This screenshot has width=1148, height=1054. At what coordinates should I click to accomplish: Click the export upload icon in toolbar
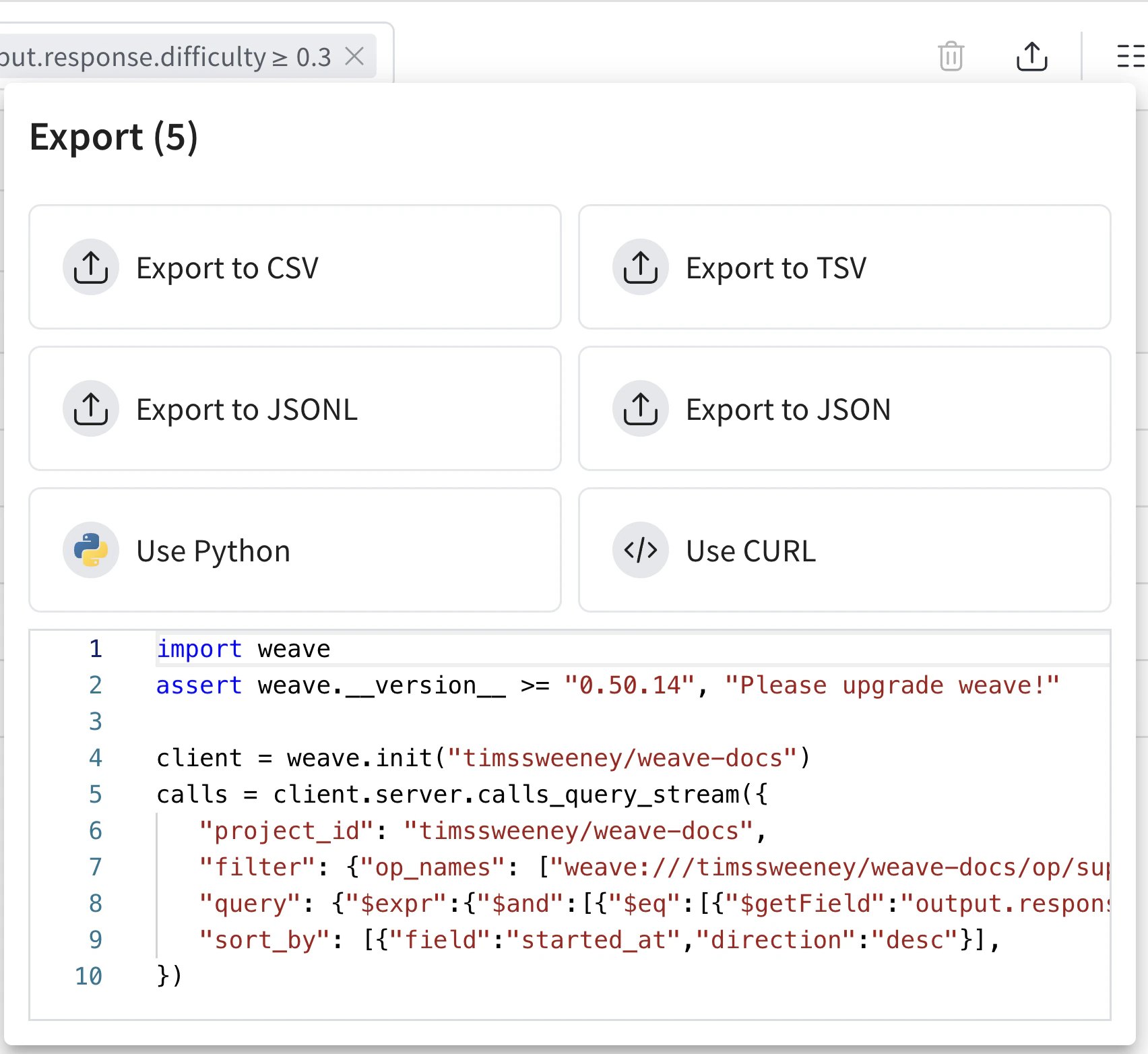(x=1031, y=57)
